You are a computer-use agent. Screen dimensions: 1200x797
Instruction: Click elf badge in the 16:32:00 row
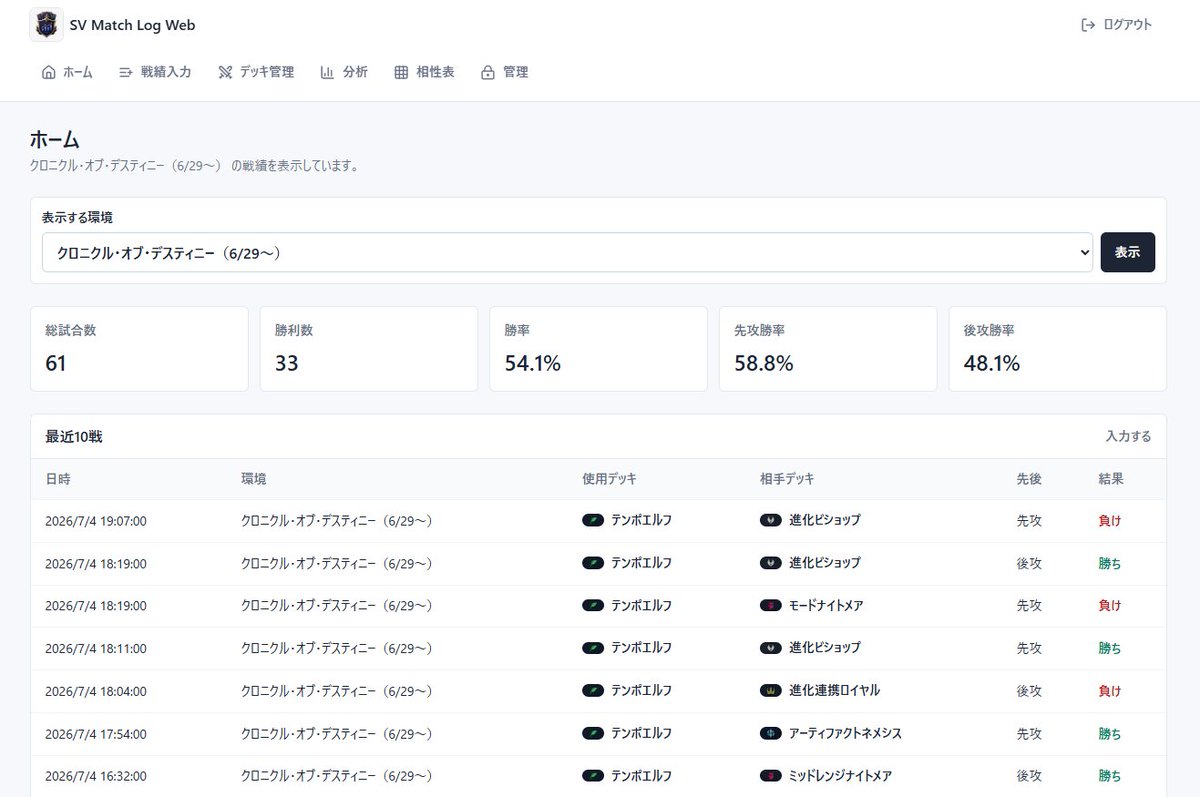point(593,775)
